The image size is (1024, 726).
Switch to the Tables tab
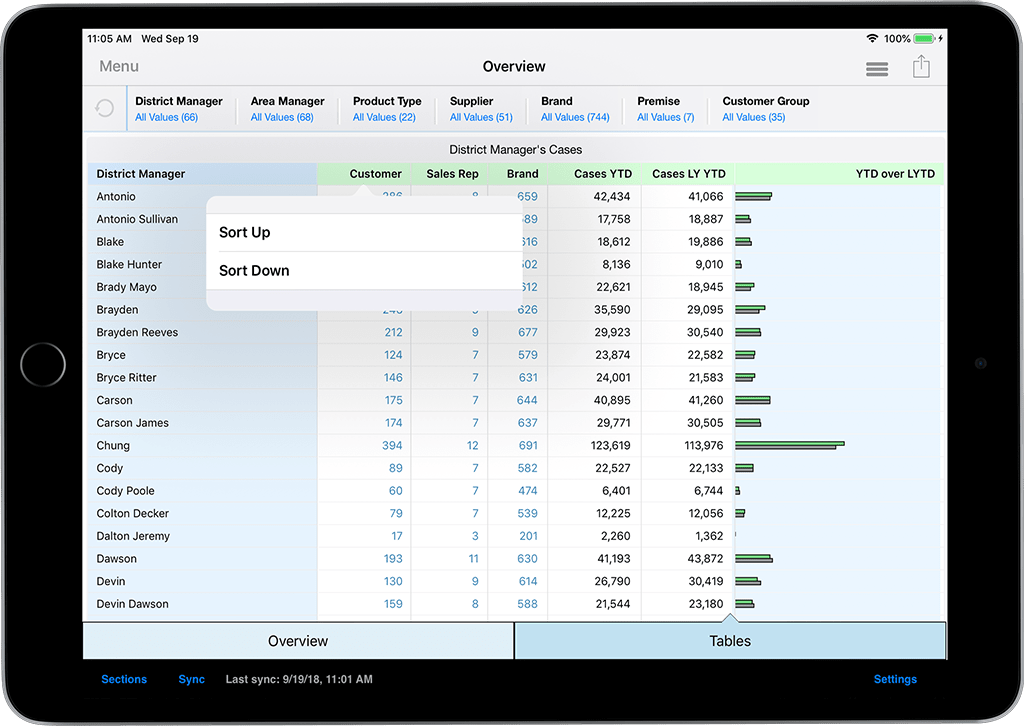tap(730, 641)
